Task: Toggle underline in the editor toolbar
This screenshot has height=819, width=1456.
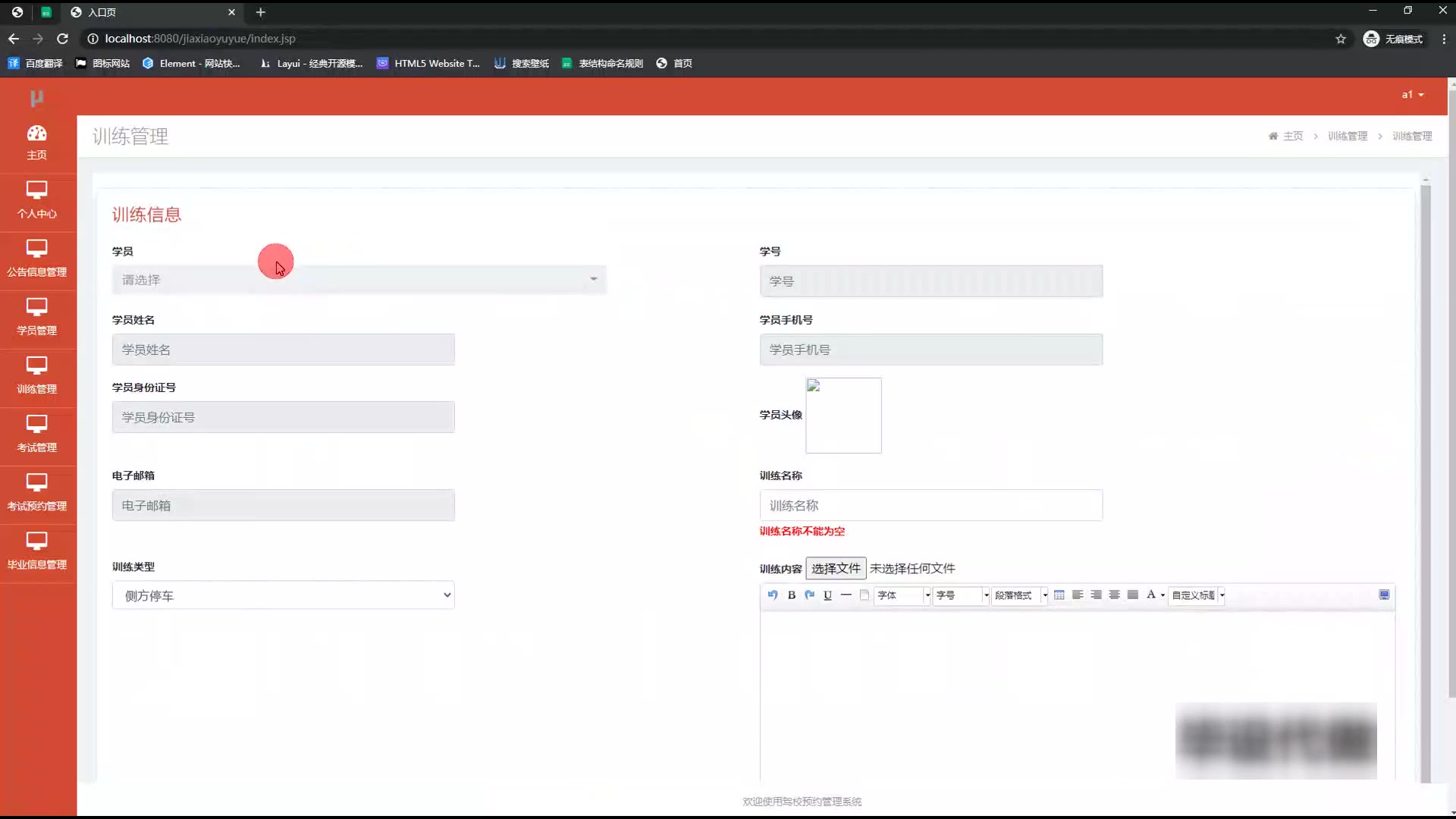Action: pyautogui.click(x=827, y=595)
